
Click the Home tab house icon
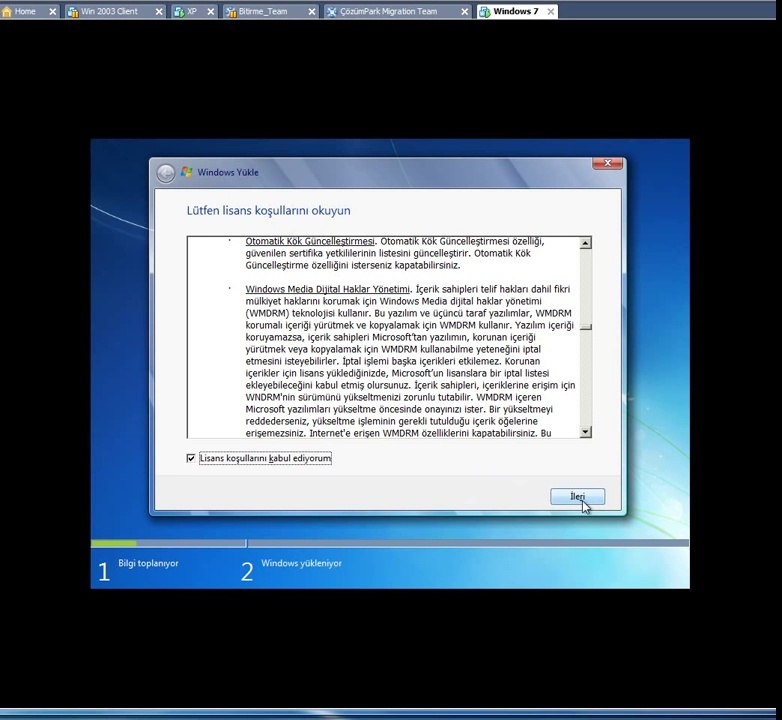coord(7,11)
